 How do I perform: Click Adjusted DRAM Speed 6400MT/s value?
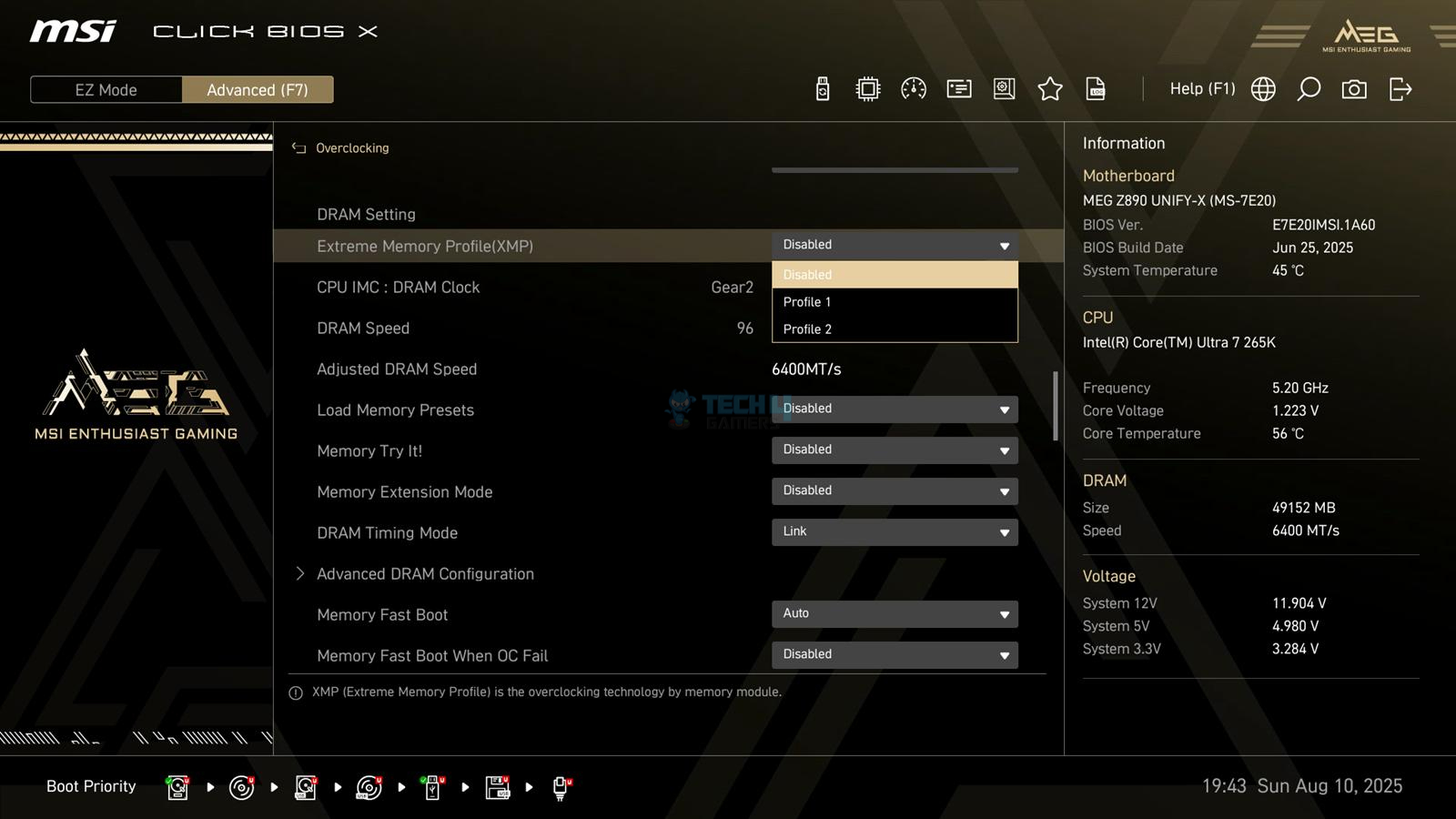[806, 369]
